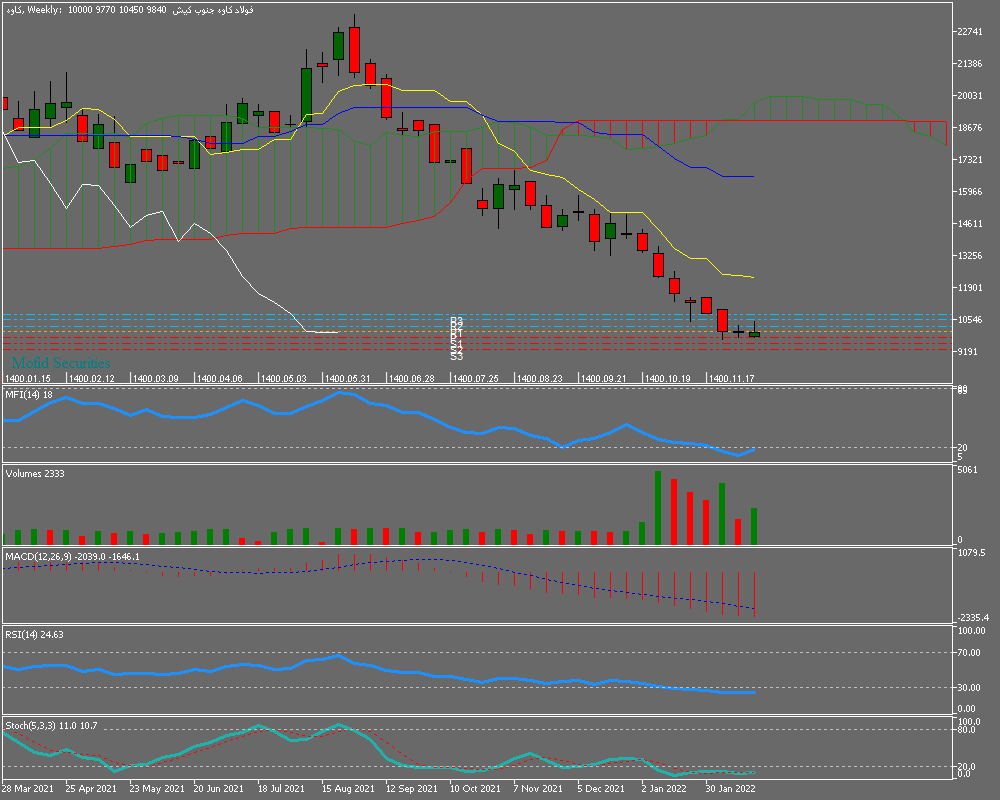Click the 9191 price axis label
This screenshot has width=1000, height=800.
point(967,352)
